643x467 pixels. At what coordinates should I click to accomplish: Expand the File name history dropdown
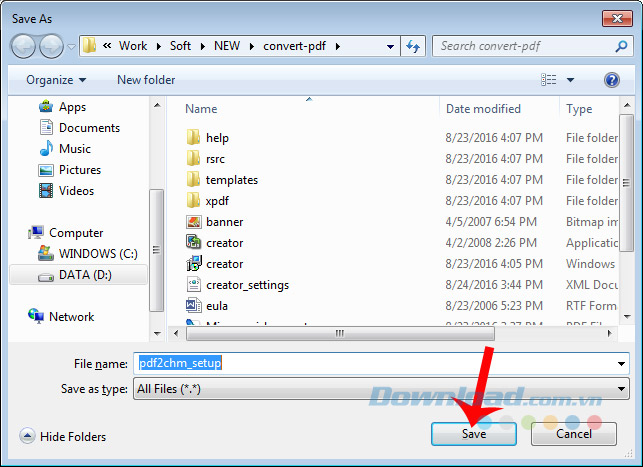click(622, 364)
